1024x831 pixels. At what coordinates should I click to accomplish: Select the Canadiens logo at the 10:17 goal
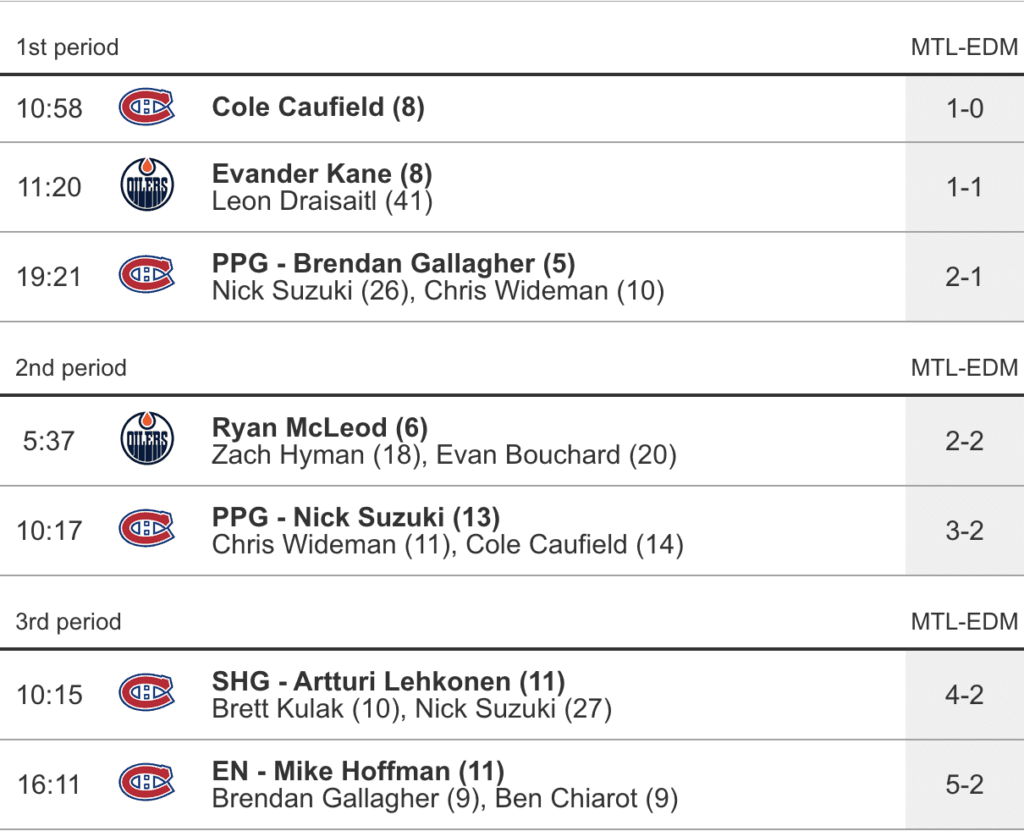(146, 530)
